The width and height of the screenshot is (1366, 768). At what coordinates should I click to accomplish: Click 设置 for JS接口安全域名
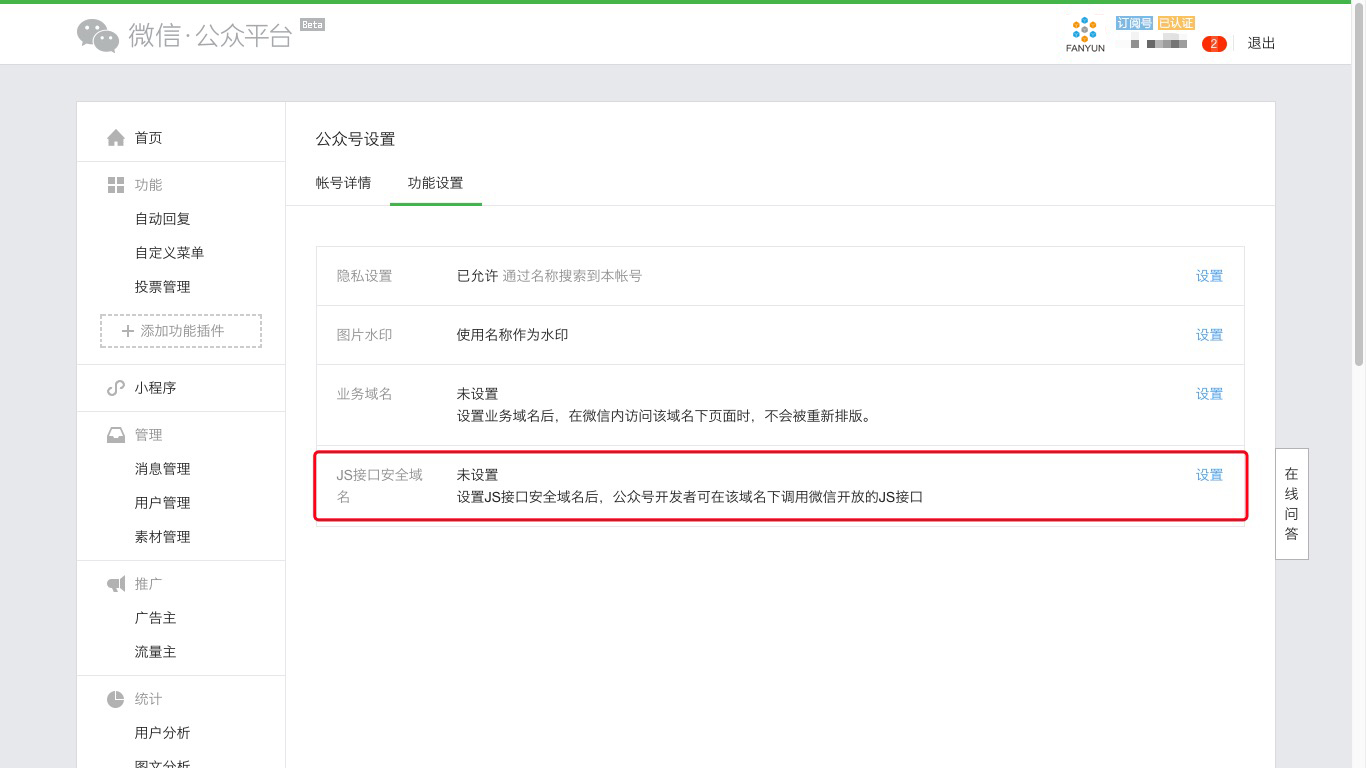(x=1208, y=475)
